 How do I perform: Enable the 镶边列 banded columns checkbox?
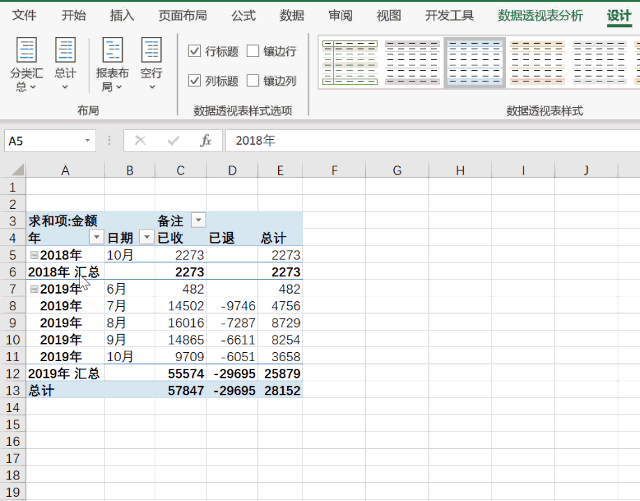(253, 80)
